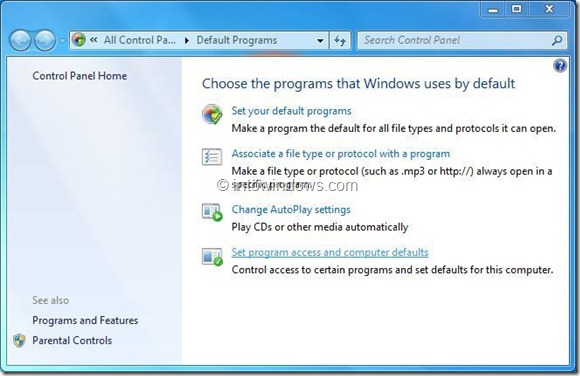Click 'Make a program the default' description

(394, 128)
